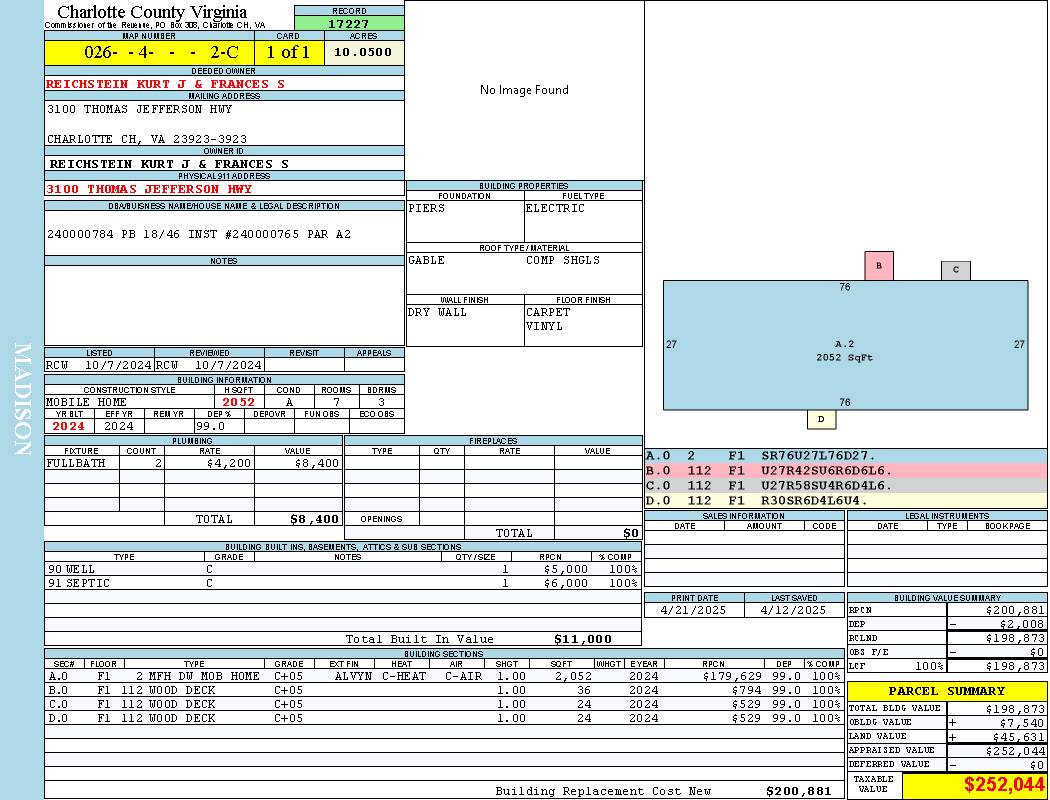1050x800 pixels.
Task: Click roof material COMP SHGLS
Action: [562, 260]
